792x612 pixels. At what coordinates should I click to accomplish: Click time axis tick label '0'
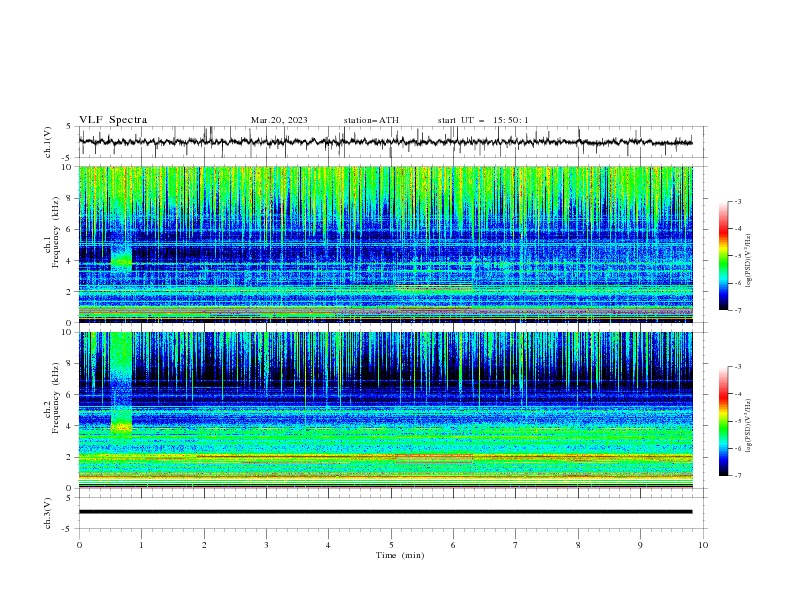79,545
